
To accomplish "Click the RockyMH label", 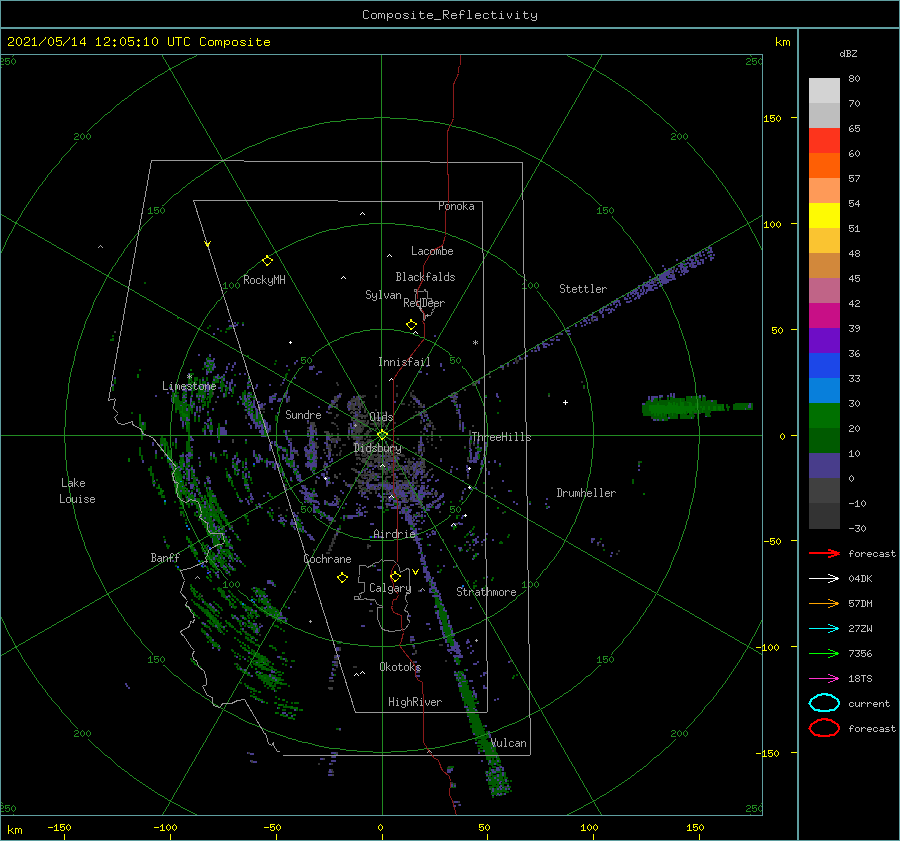I will tap(264, 280).
